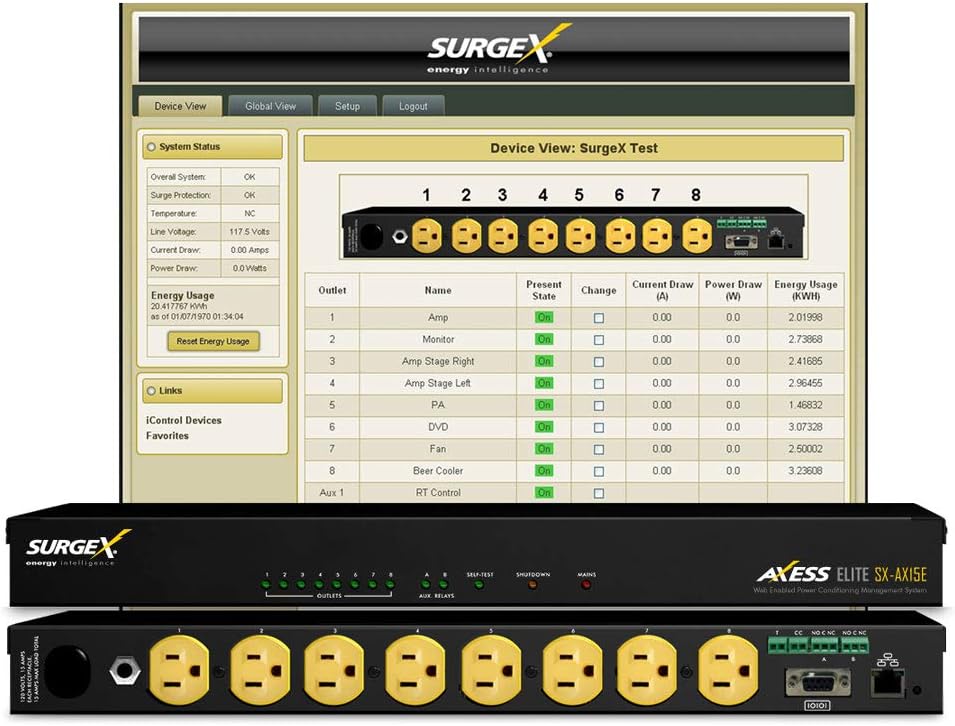This screenshot has width=955, height=726.
Task: Click the On indicator for Beer Cooler
Action: click(x=544, y=471)
